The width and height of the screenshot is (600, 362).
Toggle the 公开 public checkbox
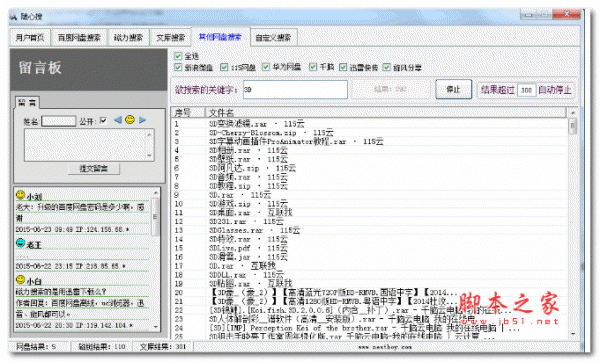(103, 121)
